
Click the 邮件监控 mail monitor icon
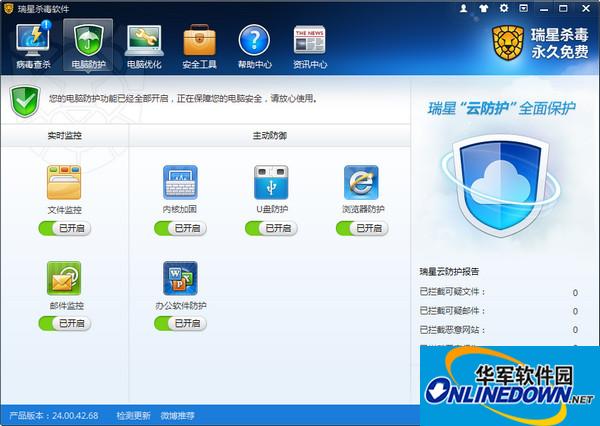[64, 277]
